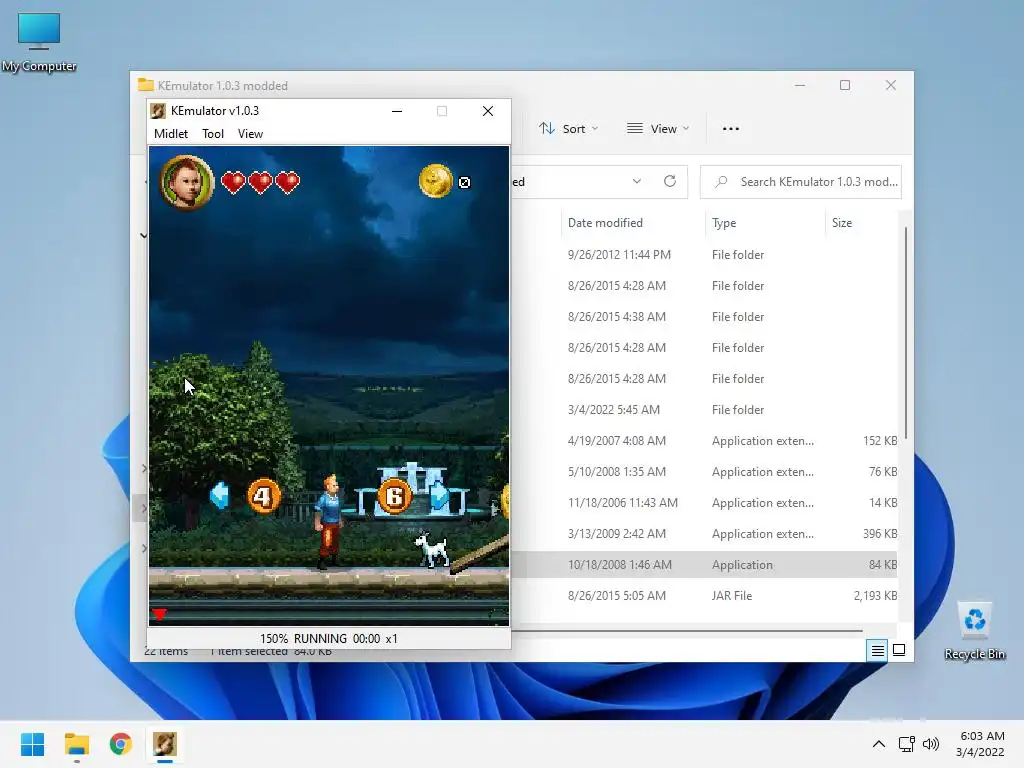Launch Google Chrome from the taskbar
The width and height of the screenshot is (1024, 768).
tap(121, 744)
